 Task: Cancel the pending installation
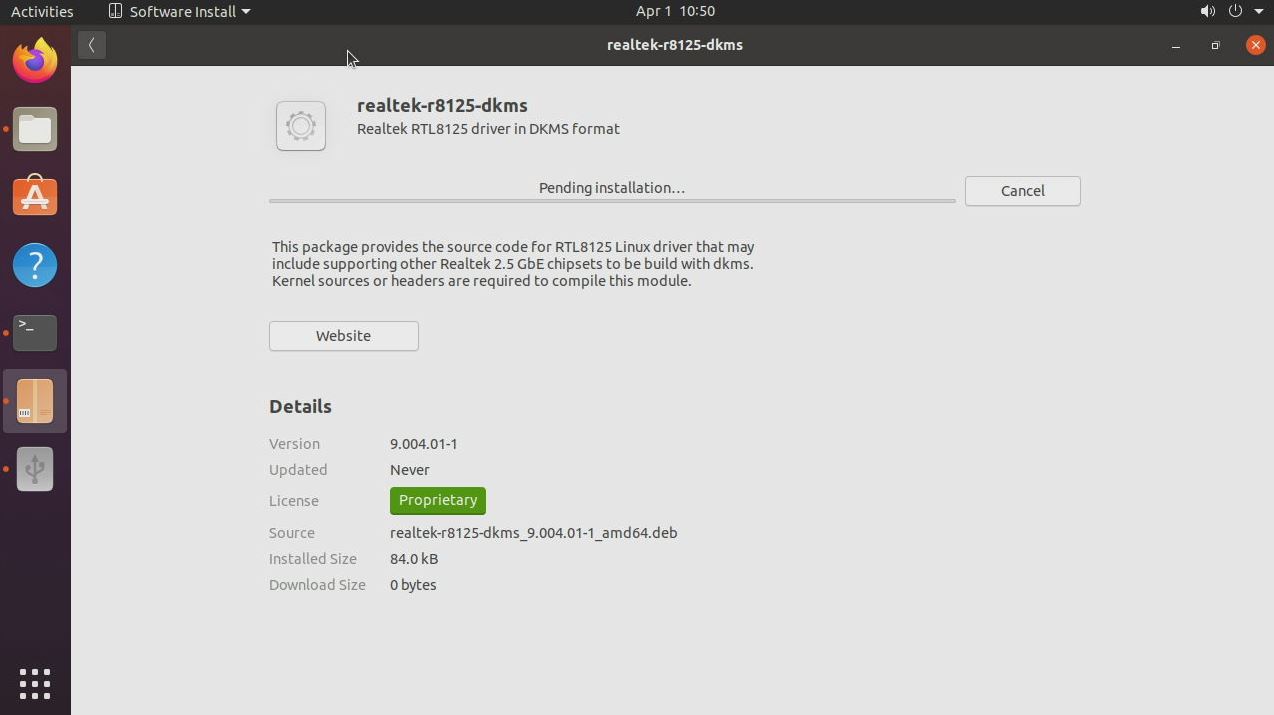pyautogui.click(x=1022, y=191)
